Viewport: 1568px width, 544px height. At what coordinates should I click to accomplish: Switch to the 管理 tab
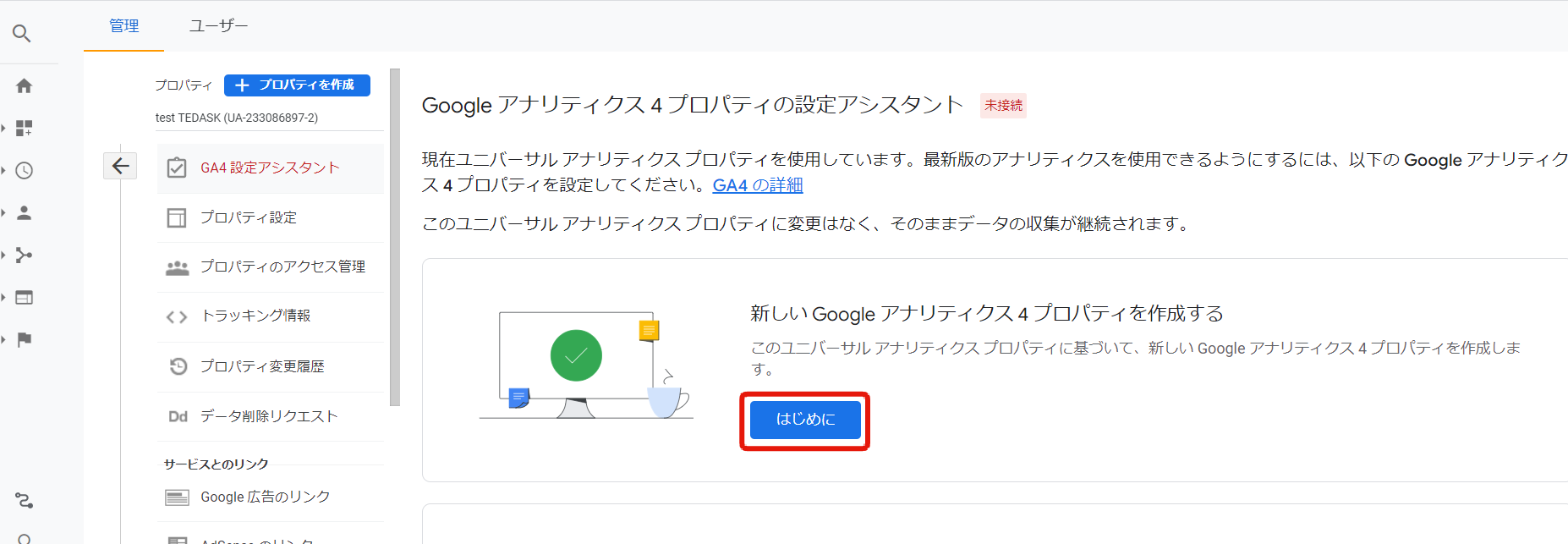(123, 26)
